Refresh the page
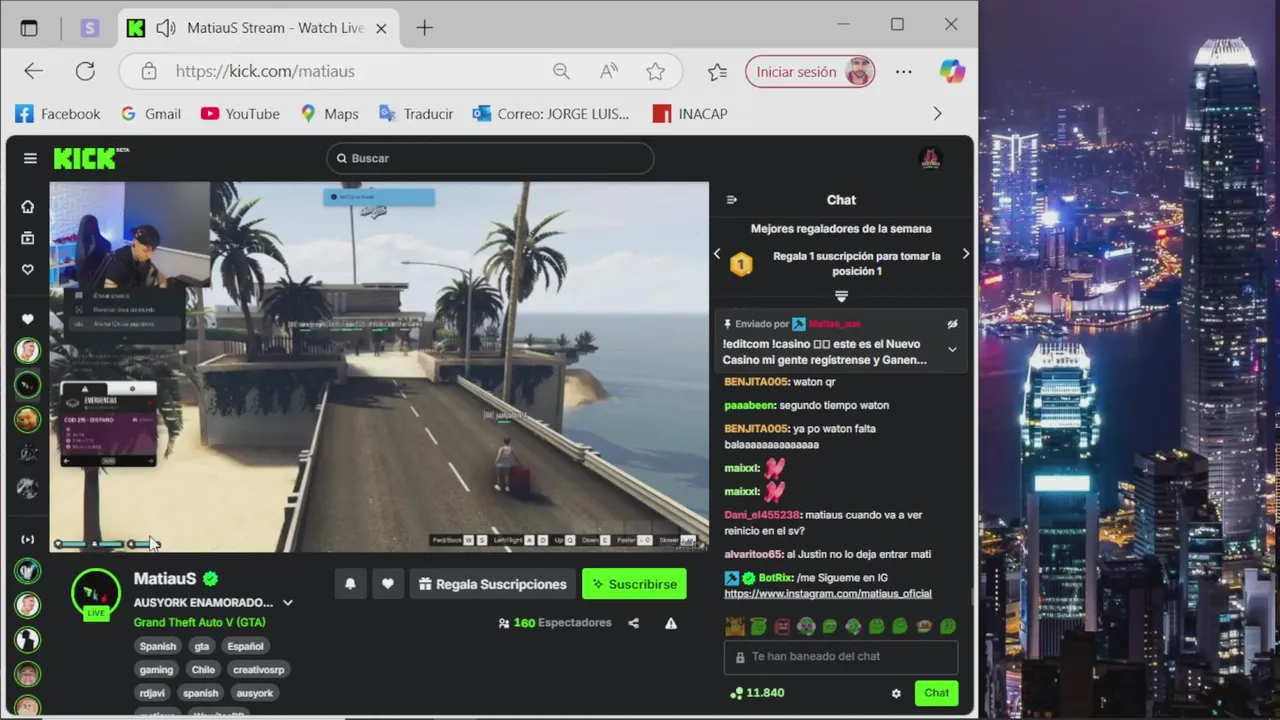This screenshot has height=720, width=1280. [x=85, y=71]
